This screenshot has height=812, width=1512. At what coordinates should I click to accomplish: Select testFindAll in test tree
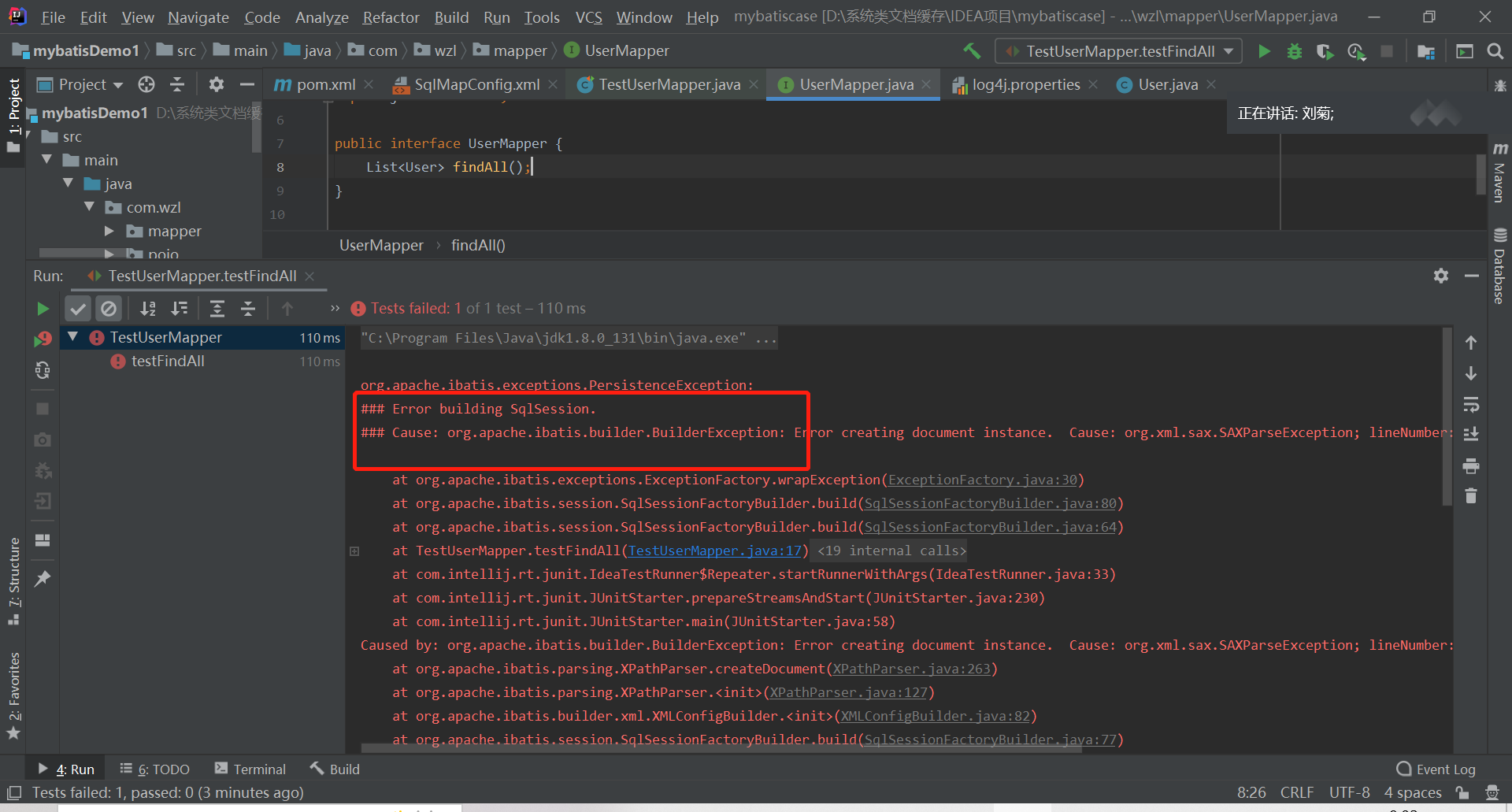[x=168, y=361]
